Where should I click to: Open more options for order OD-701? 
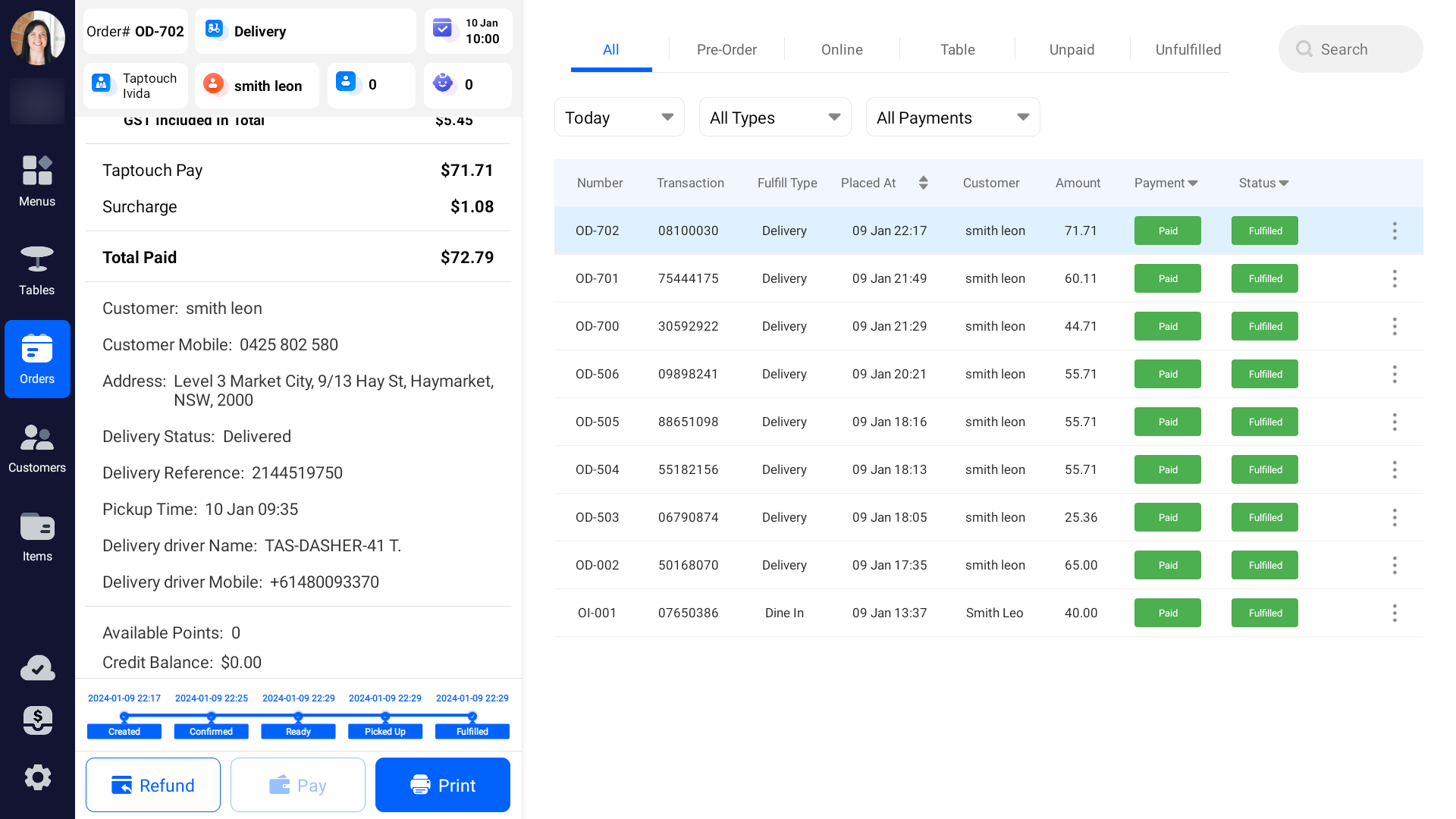click(x=1395, y=278)
